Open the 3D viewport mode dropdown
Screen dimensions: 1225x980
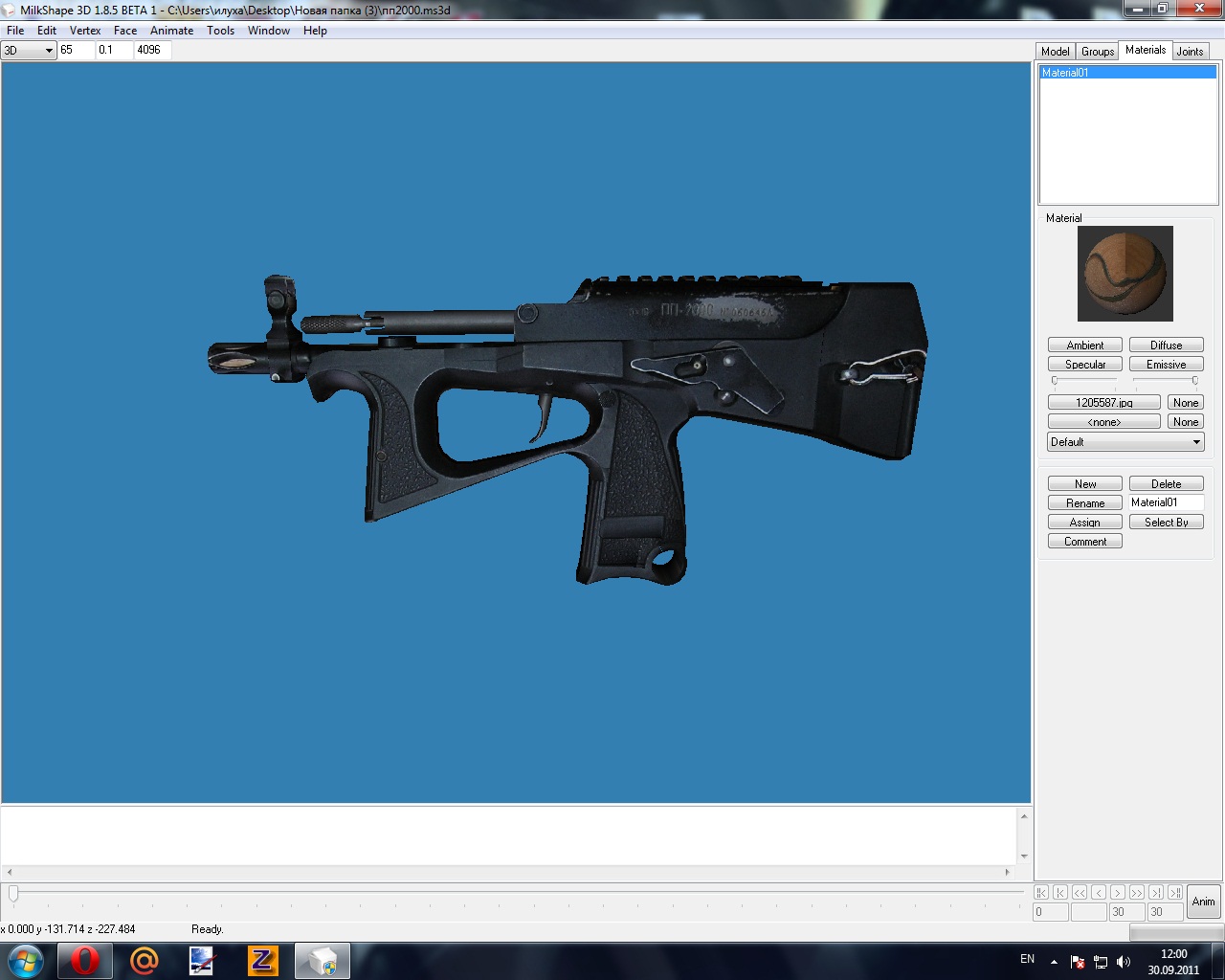point(29,50)
